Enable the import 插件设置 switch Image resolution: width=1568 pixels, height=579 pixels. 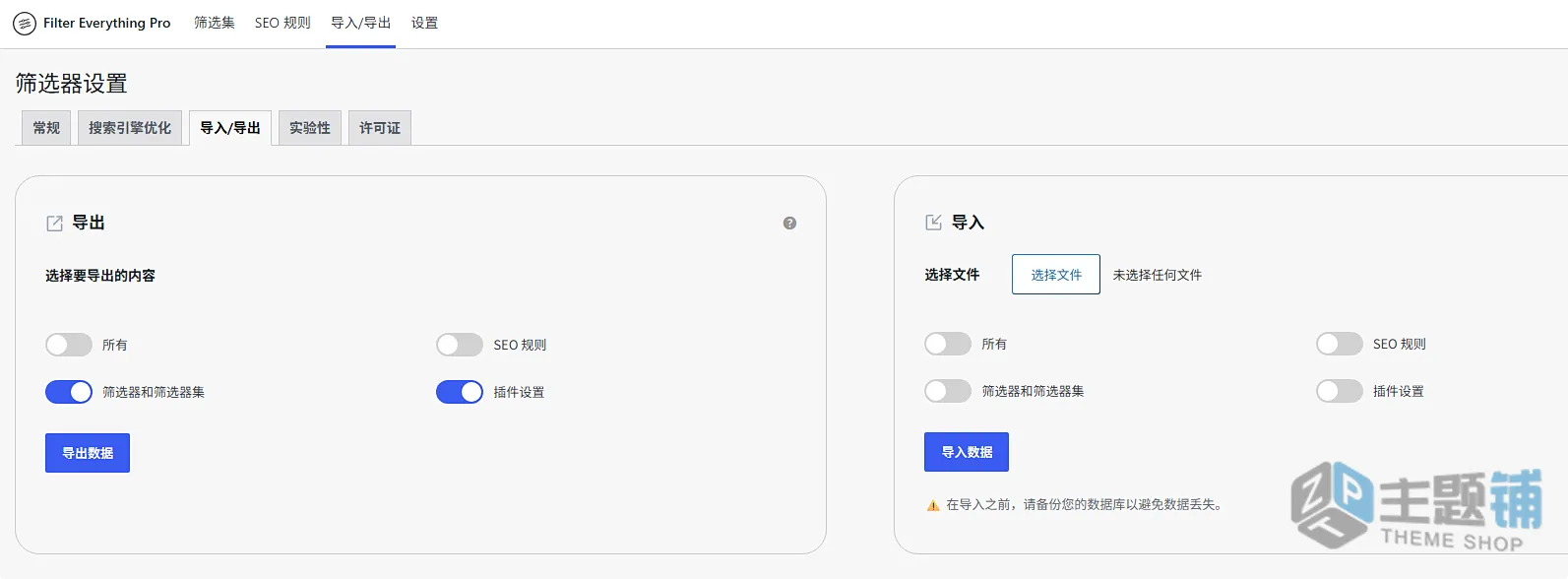pos(1340,391)
